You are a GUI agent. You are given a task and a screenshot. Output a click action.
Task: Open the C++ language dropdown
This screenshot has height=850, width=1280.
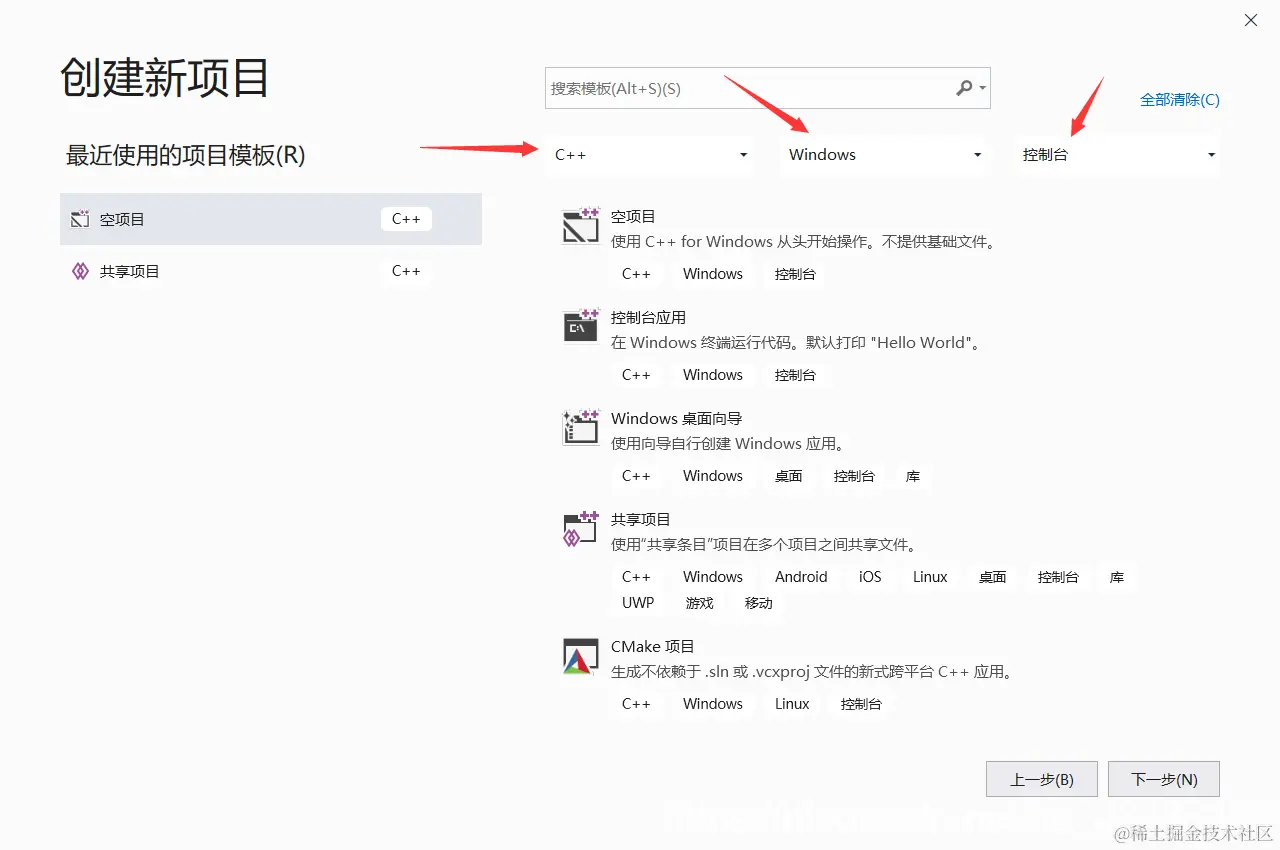[649, 155]
